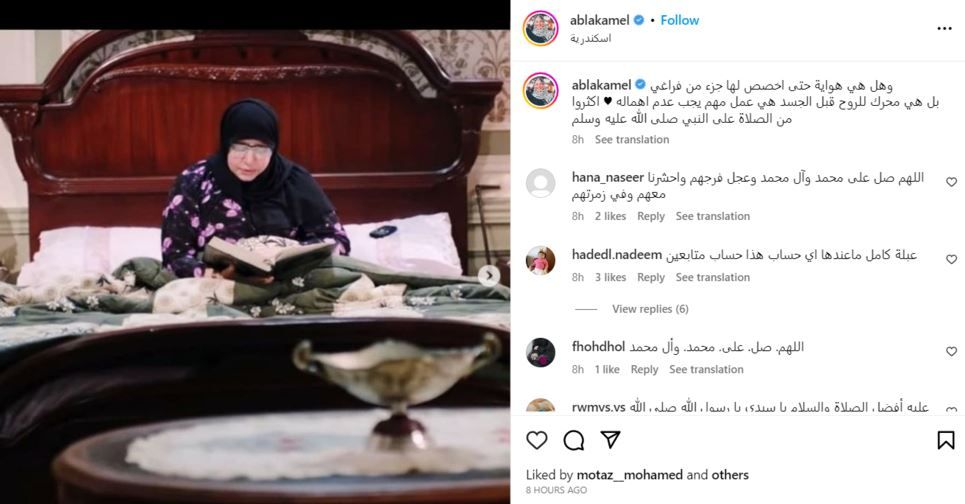See translation of the post caption
The height and width of the screenshot is (504, 965).
(631, 140)
